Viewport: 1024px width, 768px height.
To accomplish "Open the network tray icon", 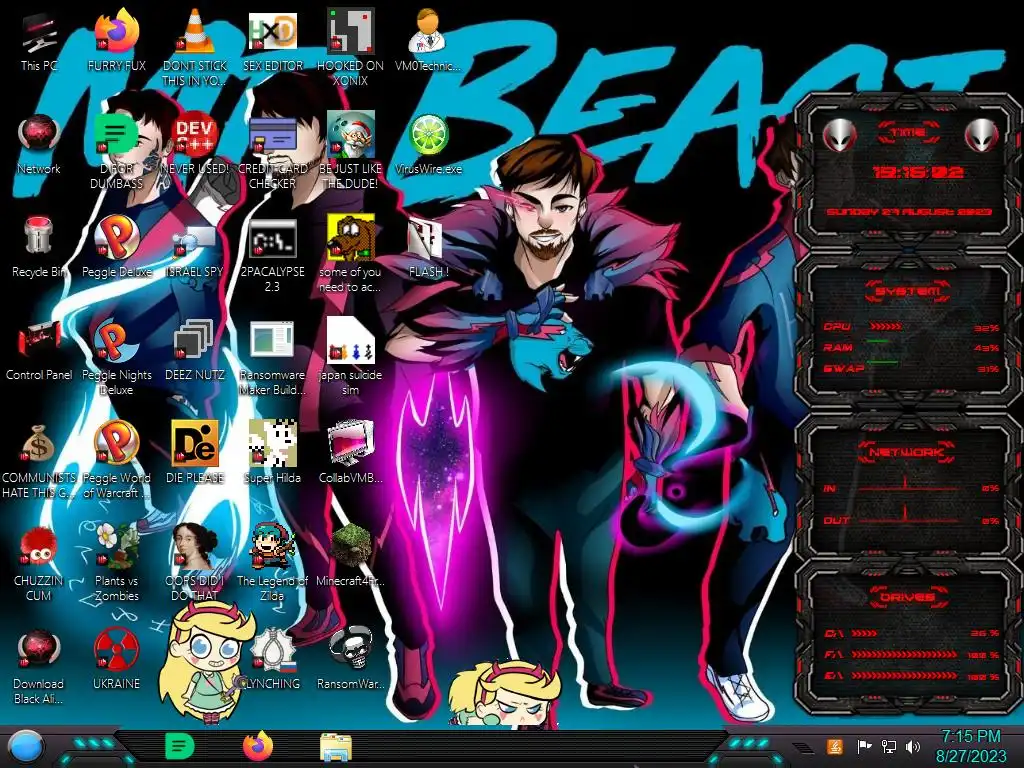I will [x=889, y=746].
